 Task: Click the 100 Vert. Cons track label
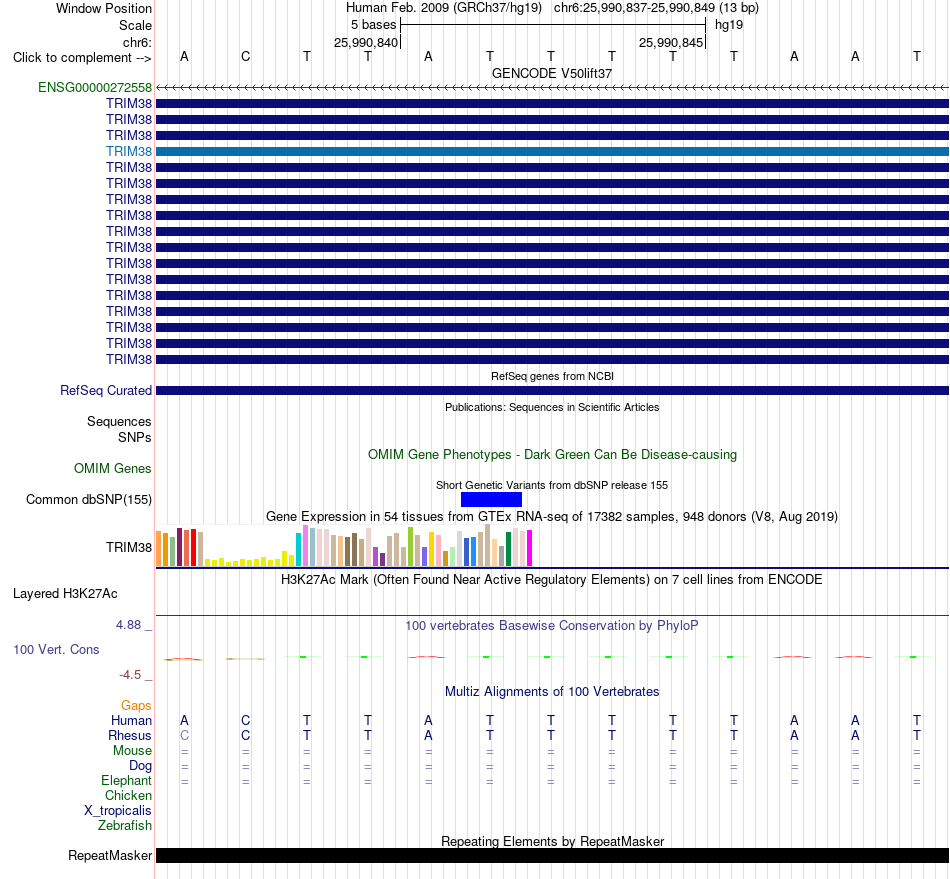pos(56,649)
